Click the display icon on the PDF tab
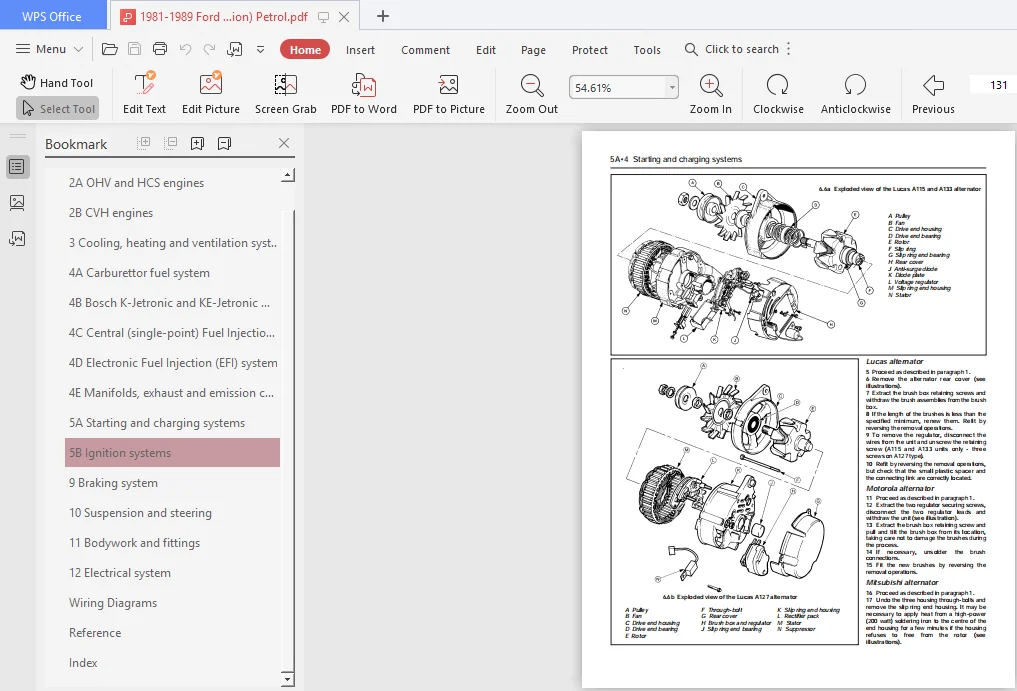 click(x=323, y=17)
